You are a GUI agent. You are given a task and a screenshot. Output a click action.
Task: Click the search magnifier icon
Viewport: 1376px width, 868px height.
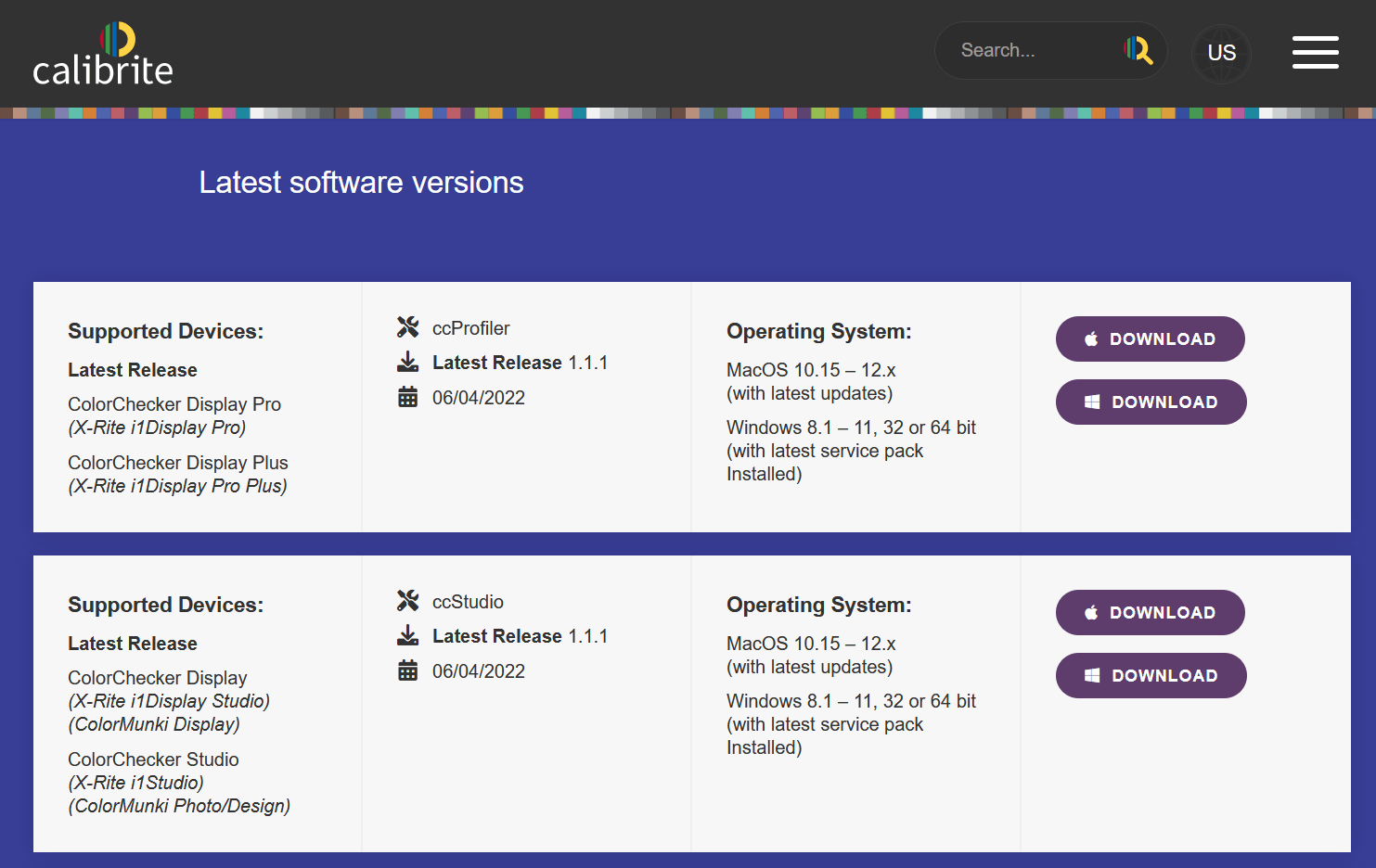1138,50
